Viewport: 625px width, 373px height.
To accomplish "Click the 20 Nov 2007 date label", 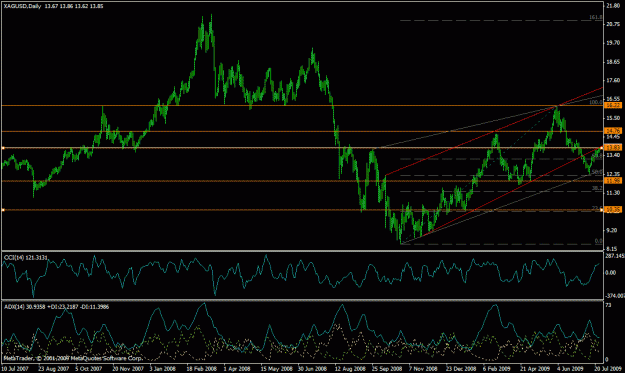I will [127, 369].
